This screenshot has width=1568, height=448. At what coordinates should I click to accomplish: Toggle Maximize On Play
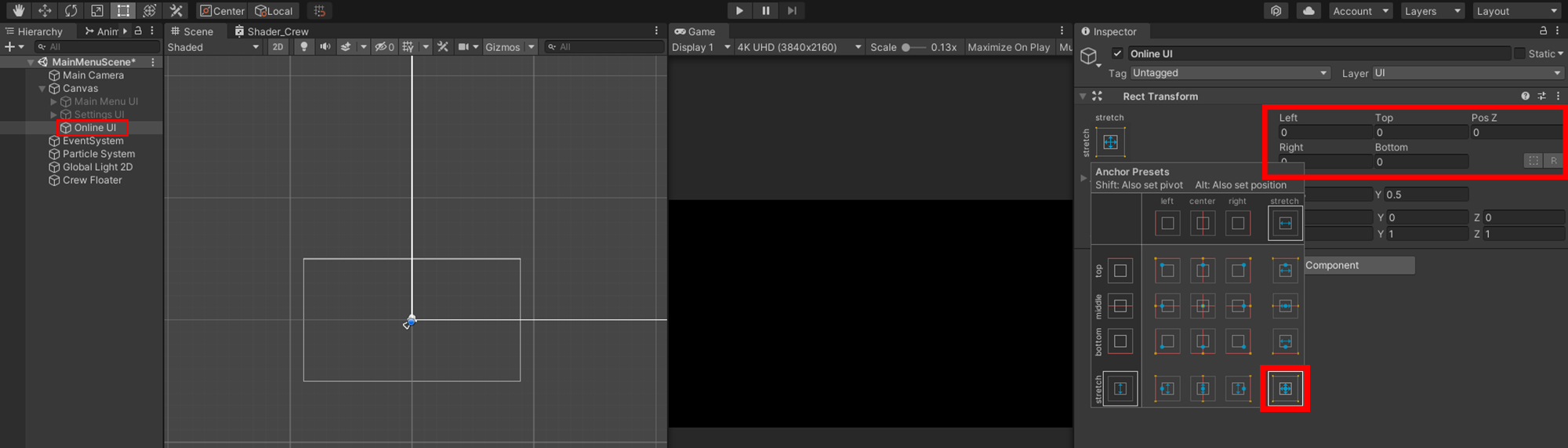(1008, 47)
